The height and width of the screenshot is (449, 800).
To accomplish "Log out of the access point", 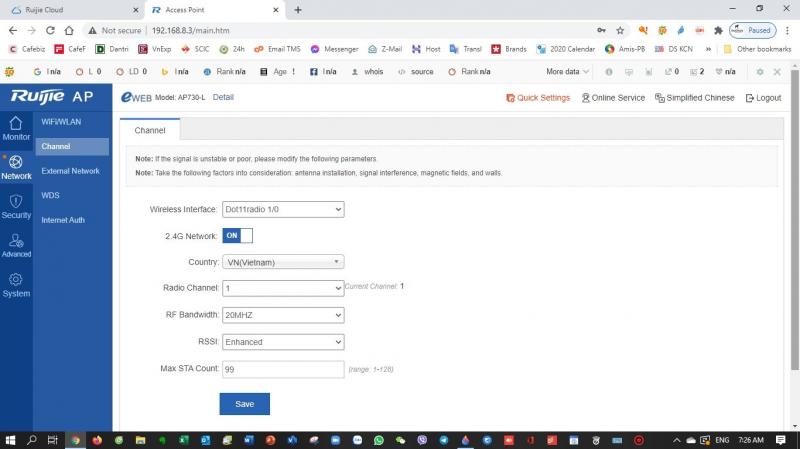I will (x=763, y=98).
